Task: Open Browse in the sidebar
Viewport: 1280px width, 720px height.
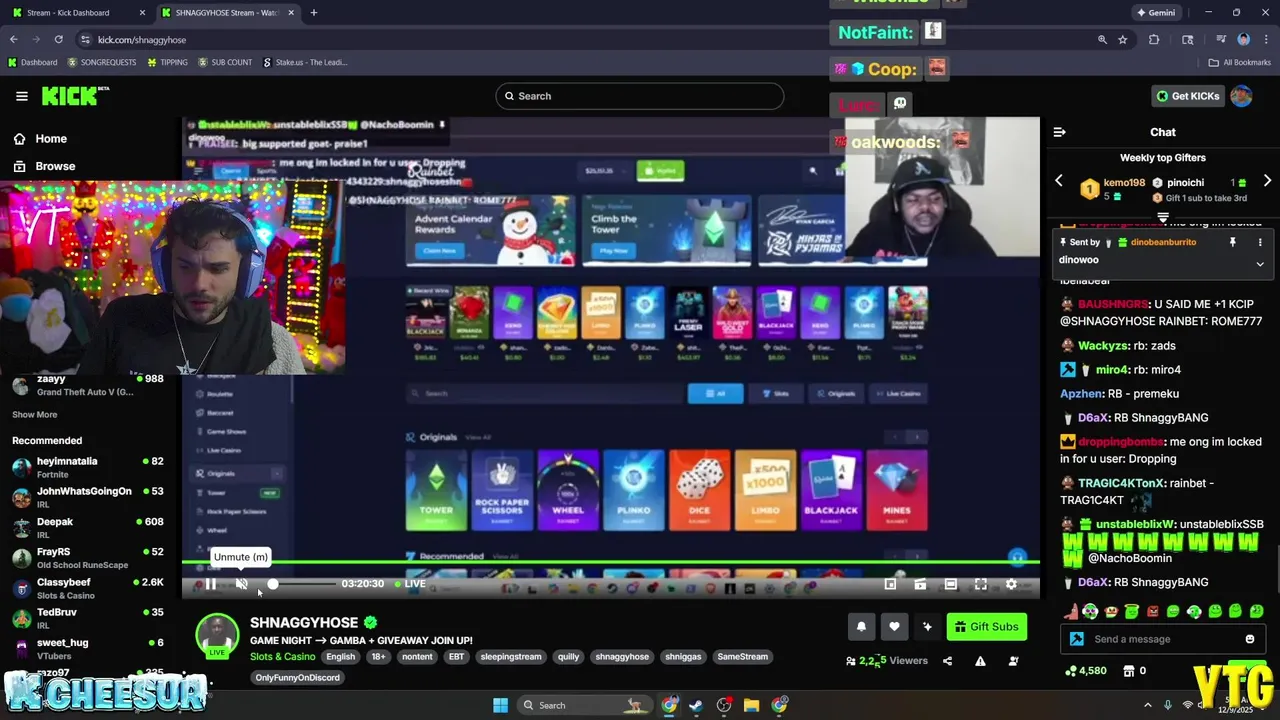Action: (44, 166)
